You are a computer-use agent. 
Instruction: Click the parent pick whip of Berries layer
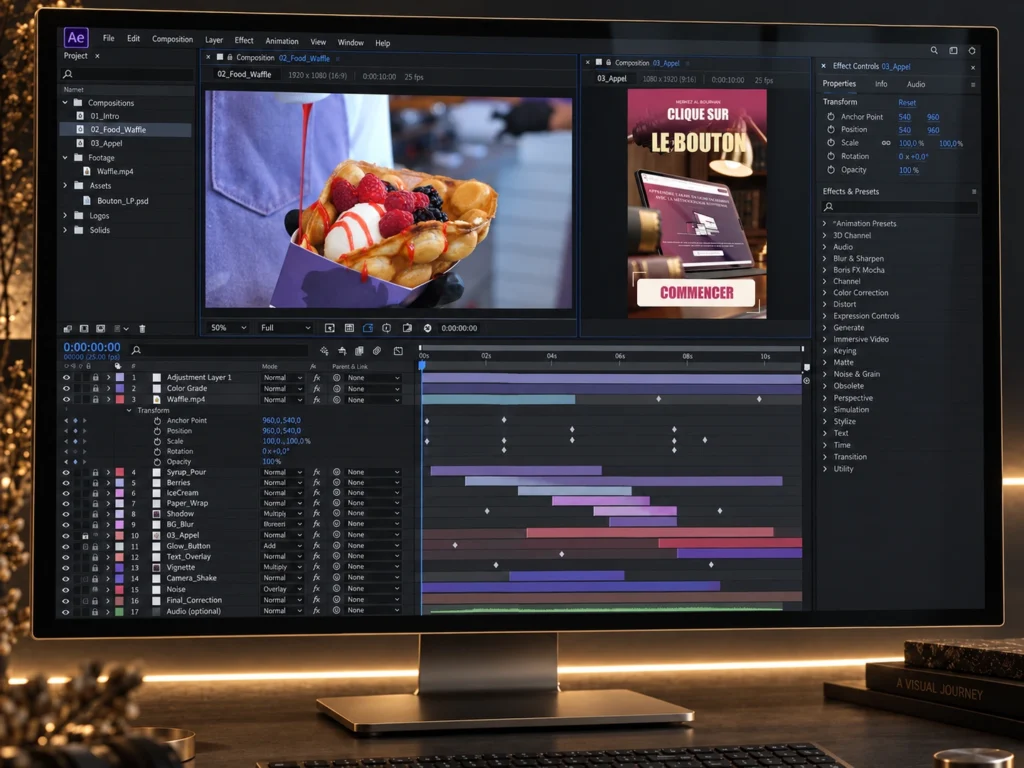tap(337, 482)
